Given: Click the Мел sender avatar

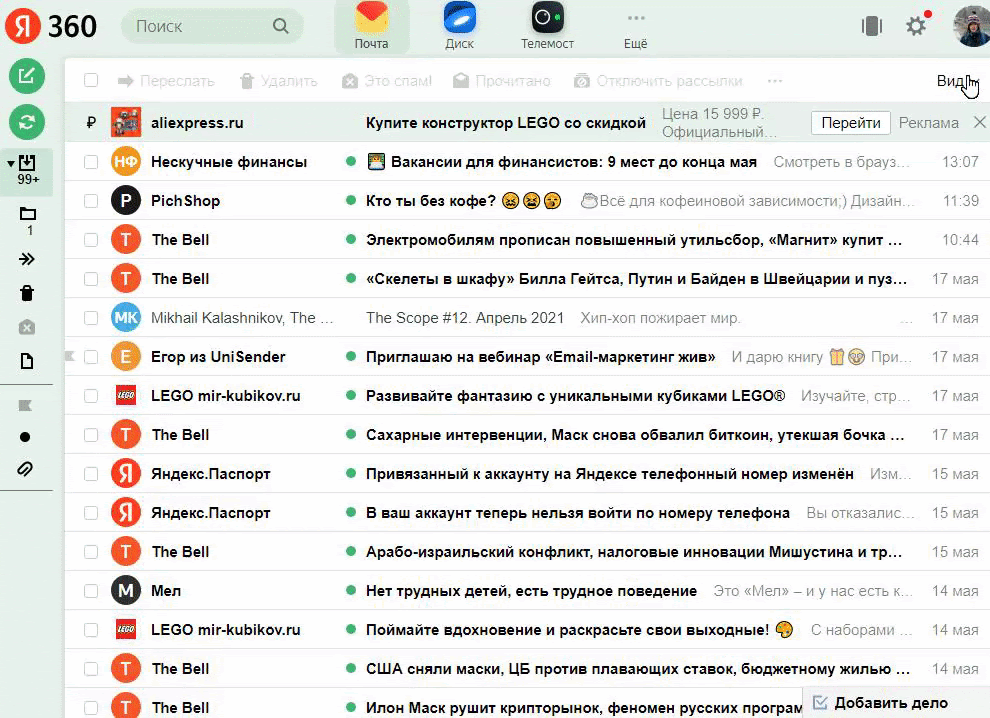Looking at the screenshot, I should 126,590.
